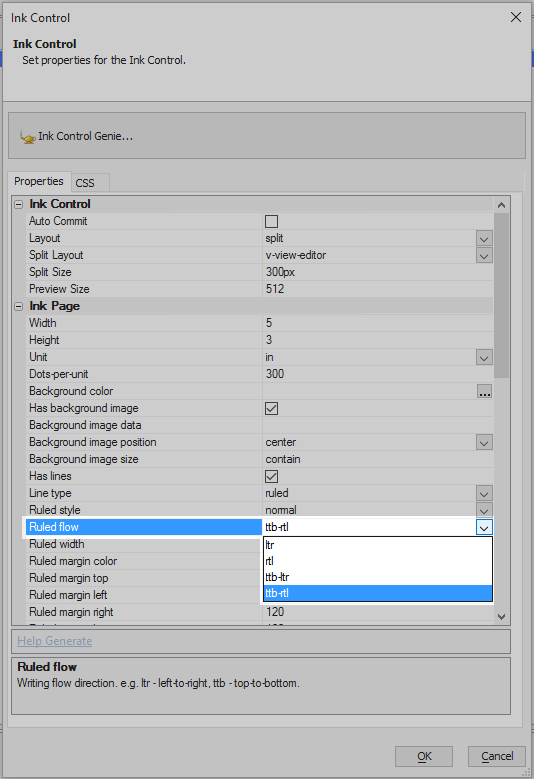Open Background image position dropdown
The width and height of the screenshot is (534, 779).
(484, 443)
